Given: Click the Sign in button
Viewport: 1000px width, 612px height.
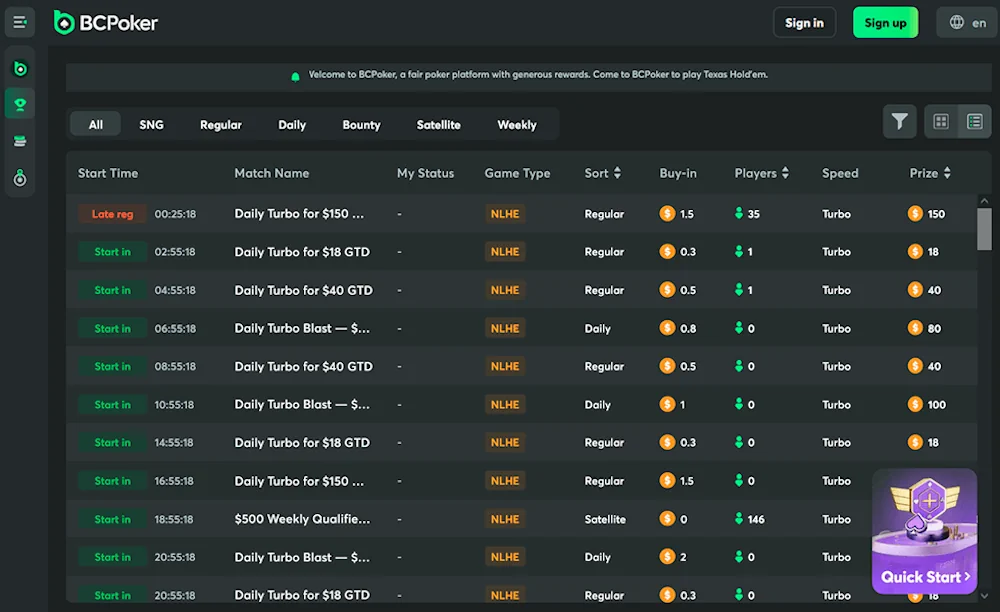Looking at the screenshot, I should pyautogui.click(x=804, y=21).
